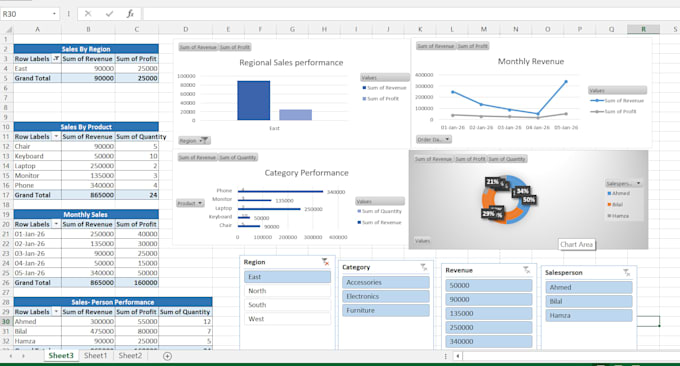Clear filter icon on Category slicer
Image resolution: width=680 pixels, height=366 pixels.
coord(424,268)
